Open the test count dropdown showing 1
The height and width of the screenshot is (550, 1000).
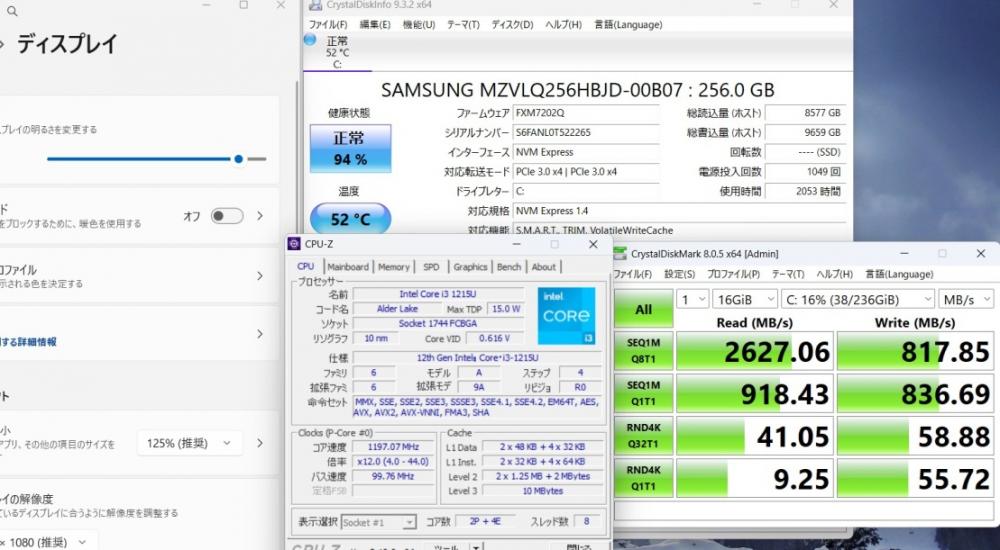tap(692, 299)
